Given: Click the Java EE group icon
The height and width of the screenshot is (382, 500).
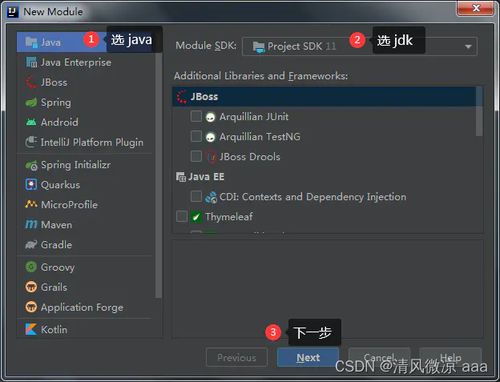Looking at the screenshot, I should point(181,177).
